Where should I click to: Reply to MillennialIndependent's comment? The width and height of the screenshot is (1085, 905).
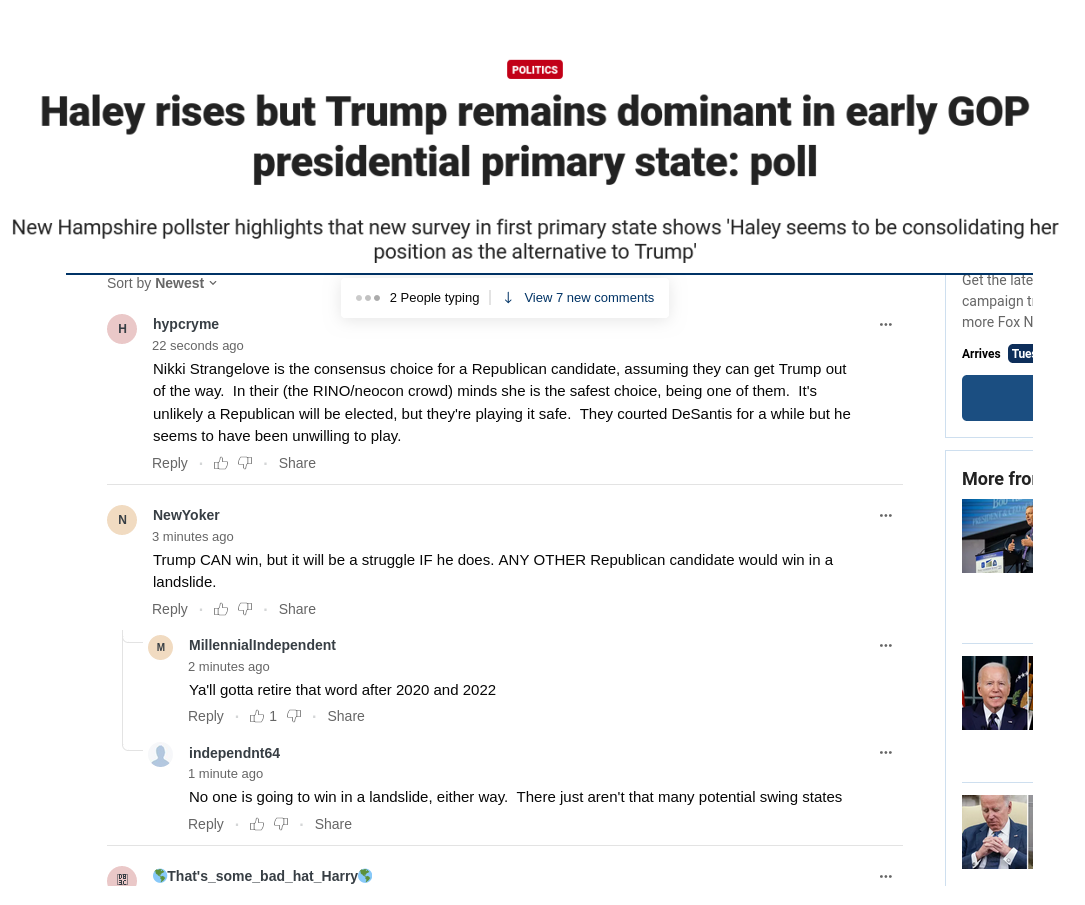(x=206, y=716)
